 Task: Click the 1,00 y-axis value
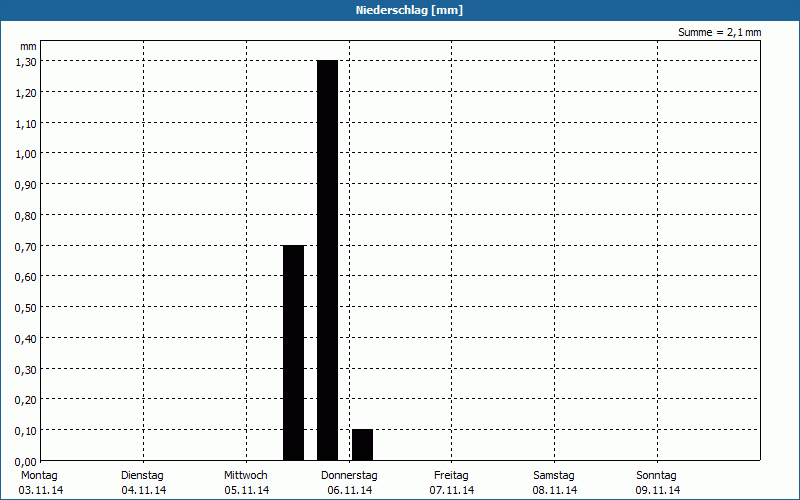26,154
